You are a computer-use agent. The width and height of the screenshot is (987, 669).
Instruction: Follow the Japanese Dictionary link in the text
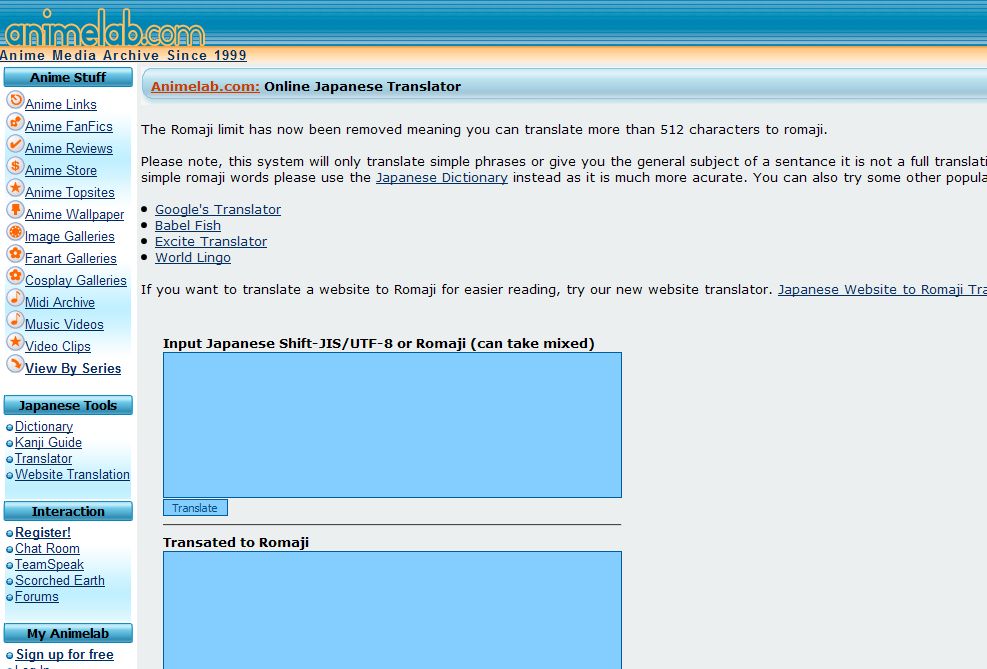coord(441,178)
